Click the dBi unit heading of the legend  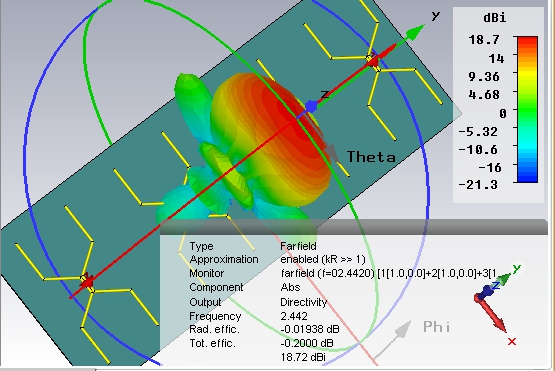coord(494,18)
